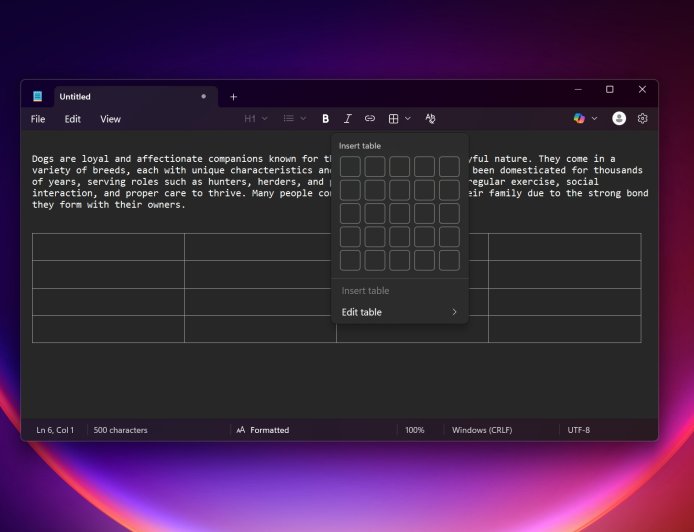The image size is (694, 532).
Task: Click the disabled Insert table entry
Action: point(400,291)
